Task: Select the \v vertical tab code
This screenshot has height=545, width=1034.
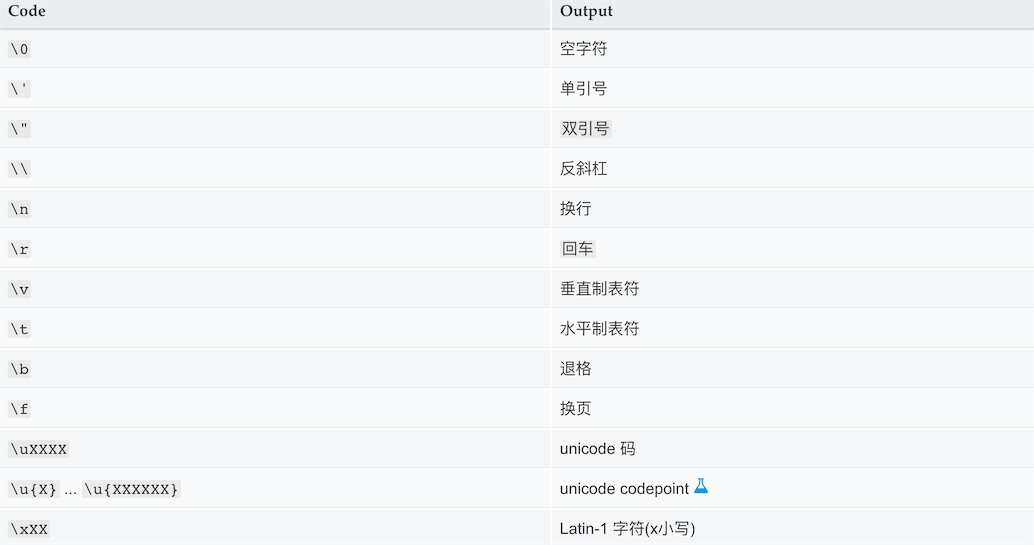Action: point(20,289)
